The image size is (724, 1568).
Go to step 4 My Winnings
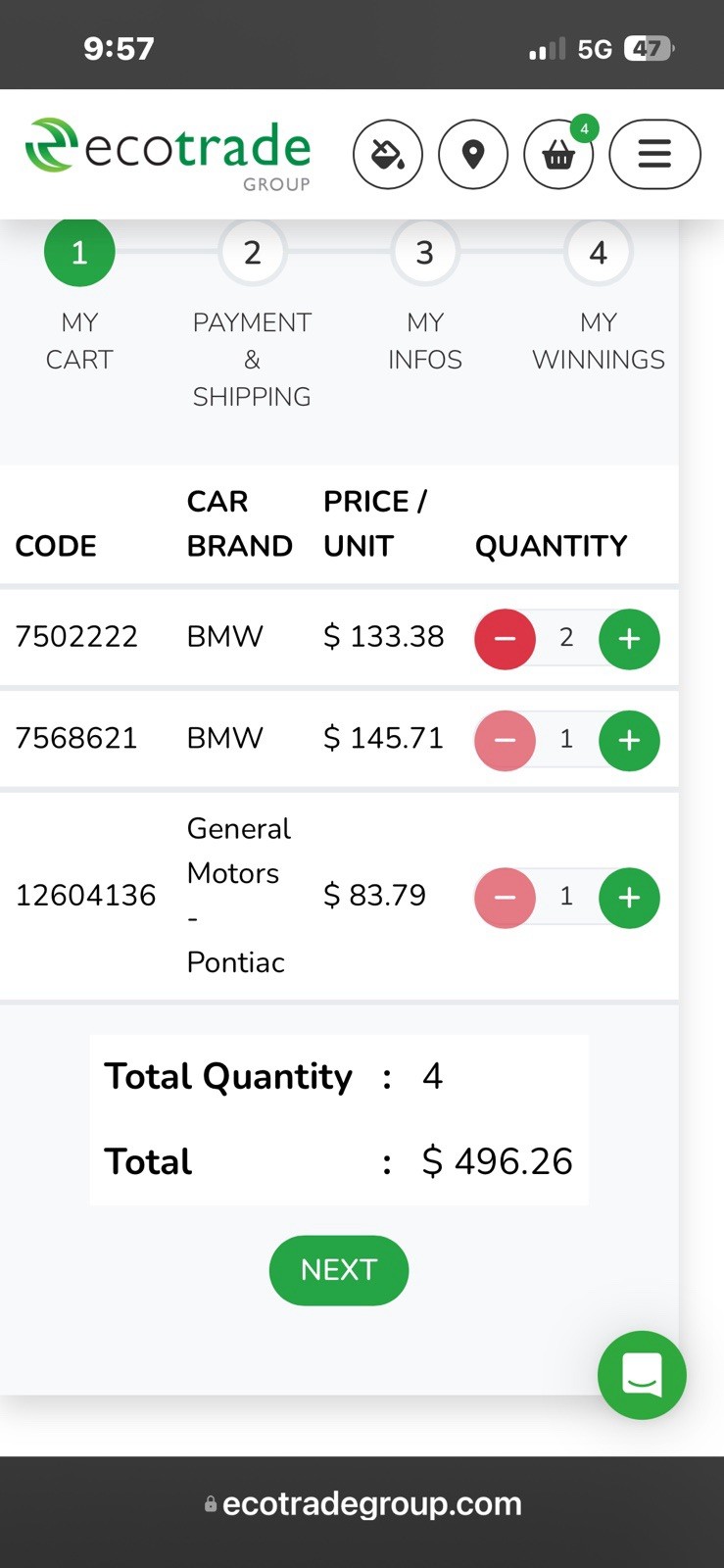[x=598, y=253]
